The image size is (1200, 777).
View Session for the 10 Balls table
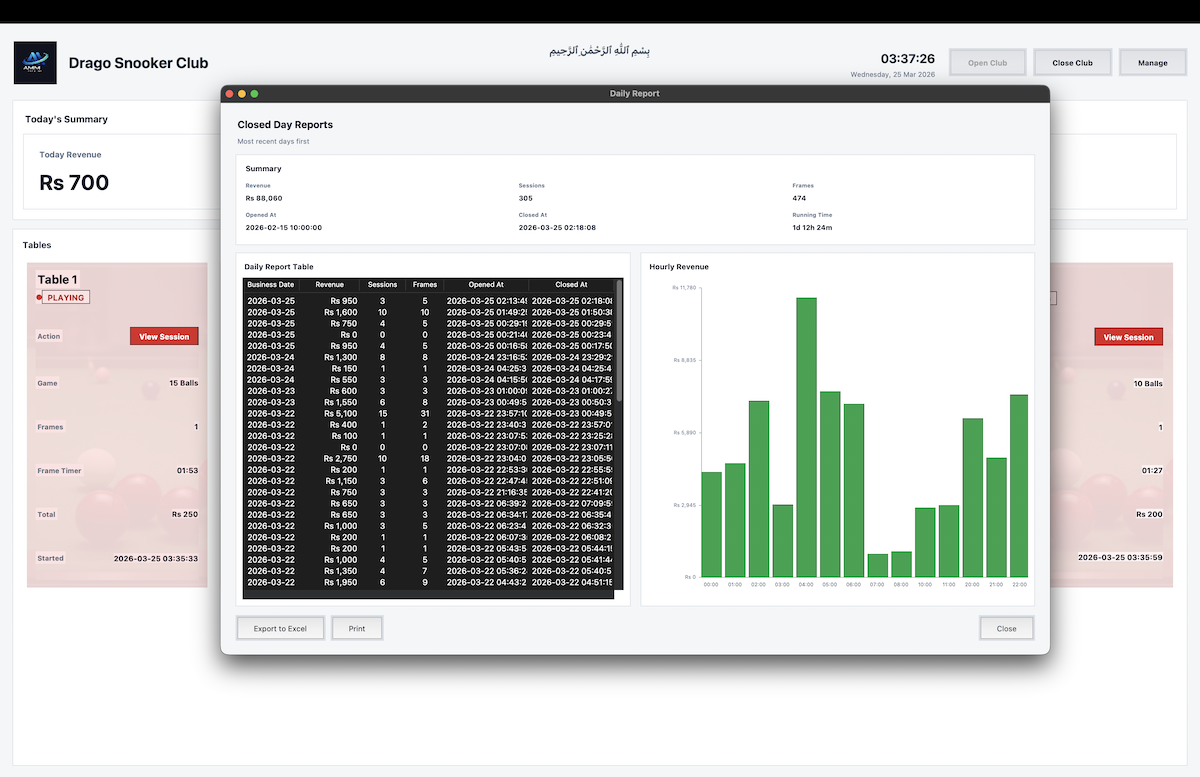coord(1128,337)
